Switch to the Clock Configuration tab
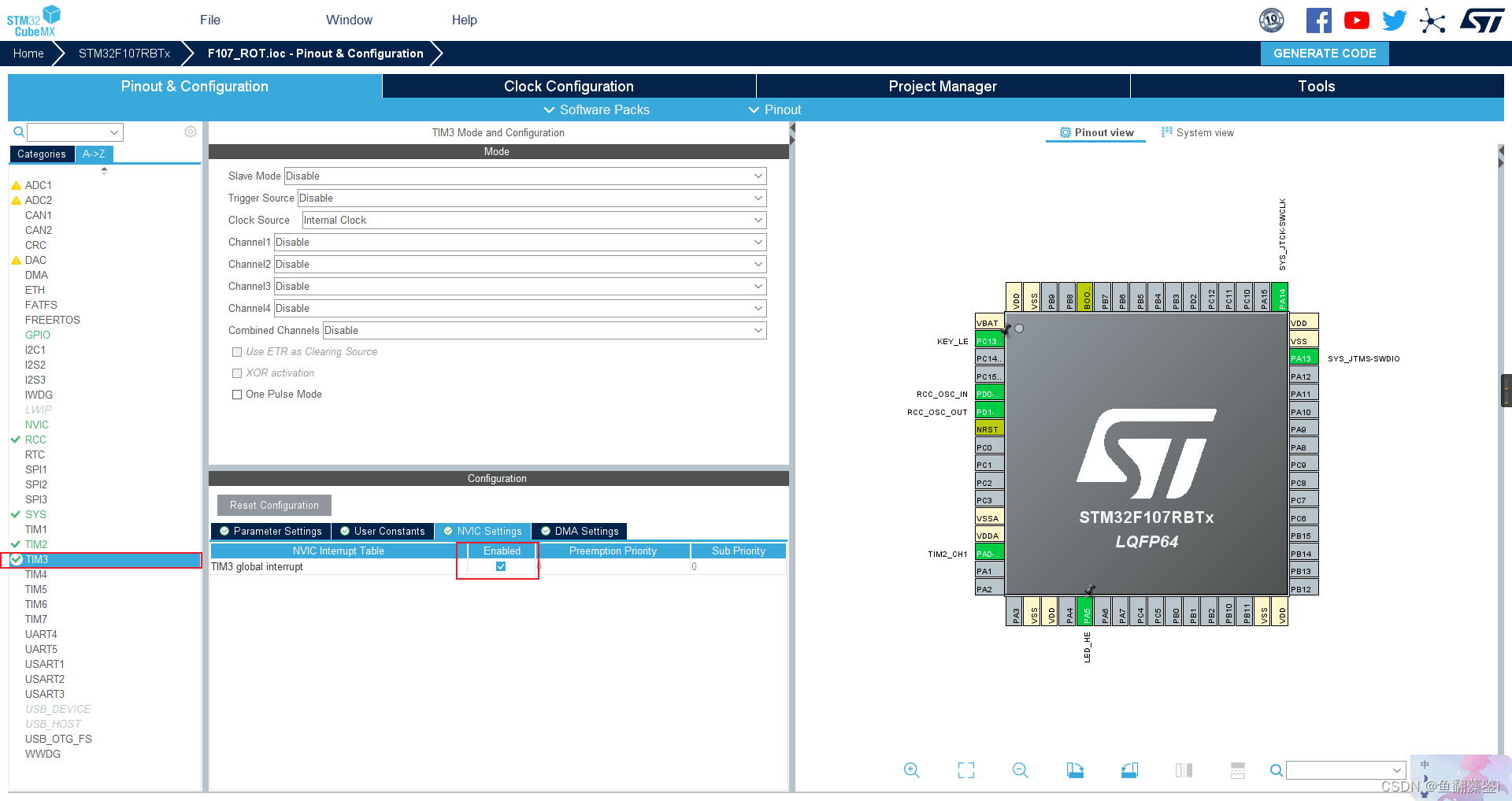1512x801 pixels. [569, 86]
